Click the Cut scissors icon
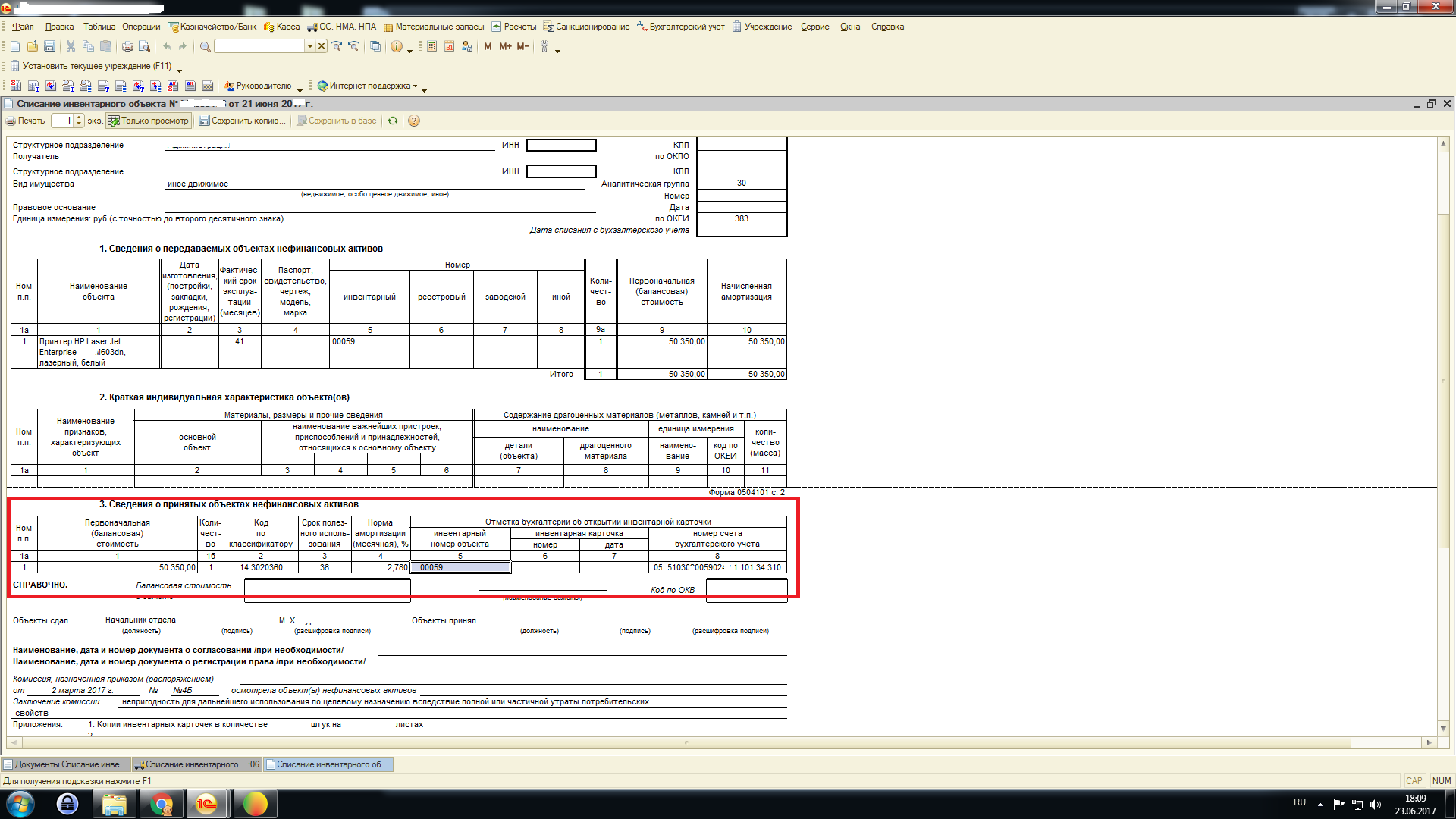This screenshot has width=1456, height=819. click(x=71, y=47)
